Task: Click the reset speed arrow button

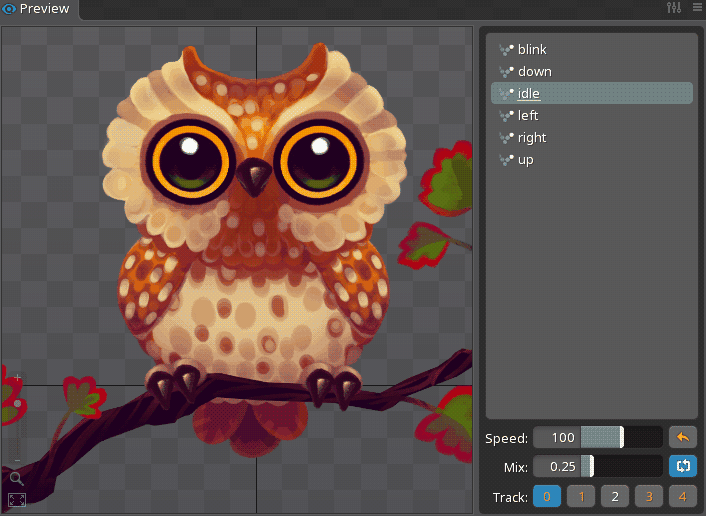Action: 683,437
